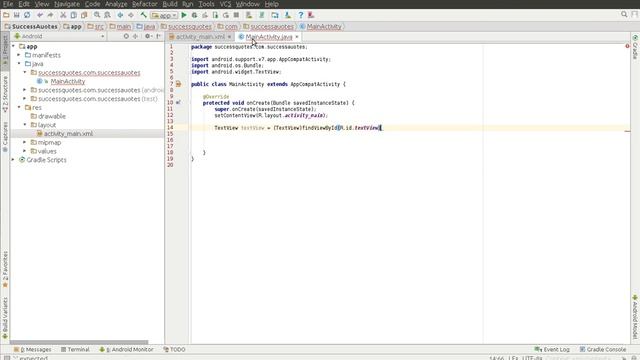Click the Paste toolbar icon

click(84, 15)
